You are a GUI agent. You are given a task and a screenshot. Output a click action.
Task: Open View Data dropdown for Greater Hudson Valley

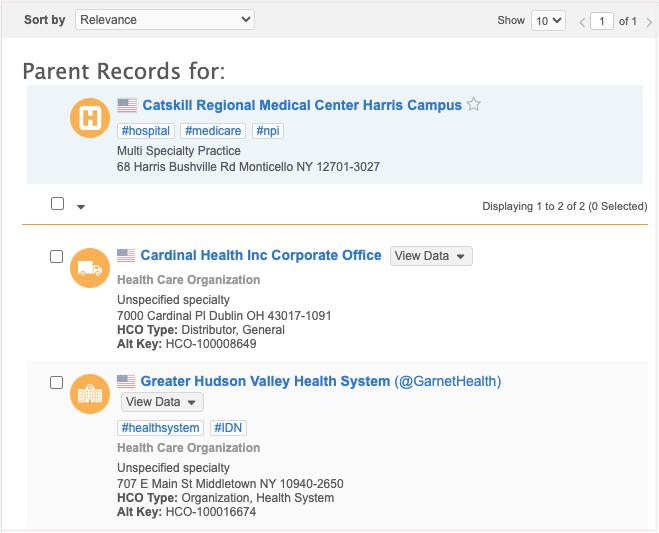pos(162,402)
